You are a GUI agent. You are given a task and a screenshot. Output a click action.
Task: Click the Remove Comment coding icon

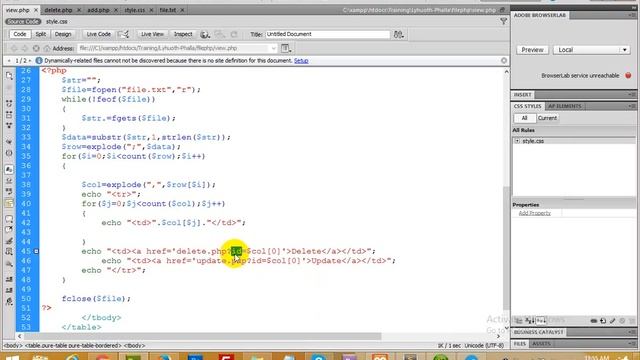9,230
